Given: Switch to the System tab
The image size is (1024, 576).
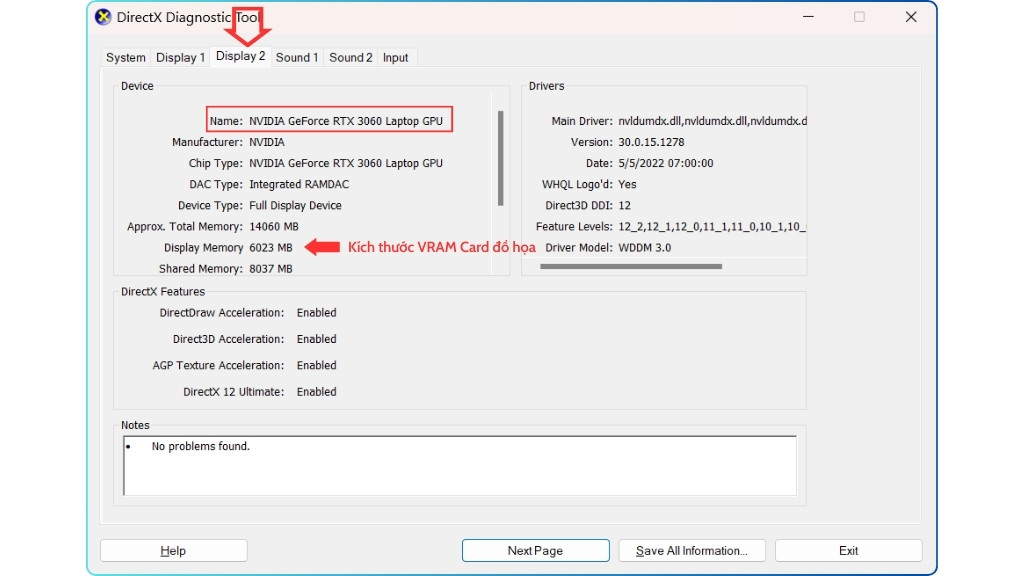Looking at the screenshot, I should (x=125, y=57).
